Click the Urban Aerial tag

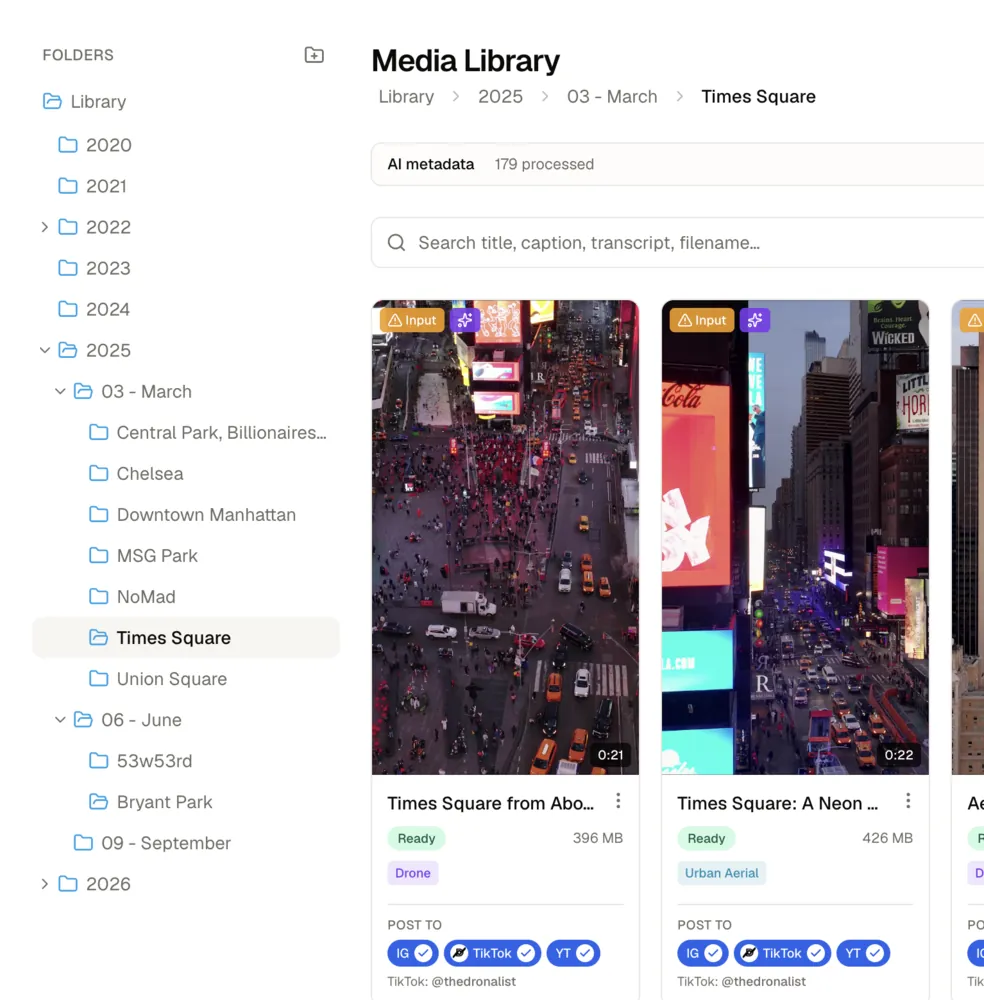tap(722, 872)
